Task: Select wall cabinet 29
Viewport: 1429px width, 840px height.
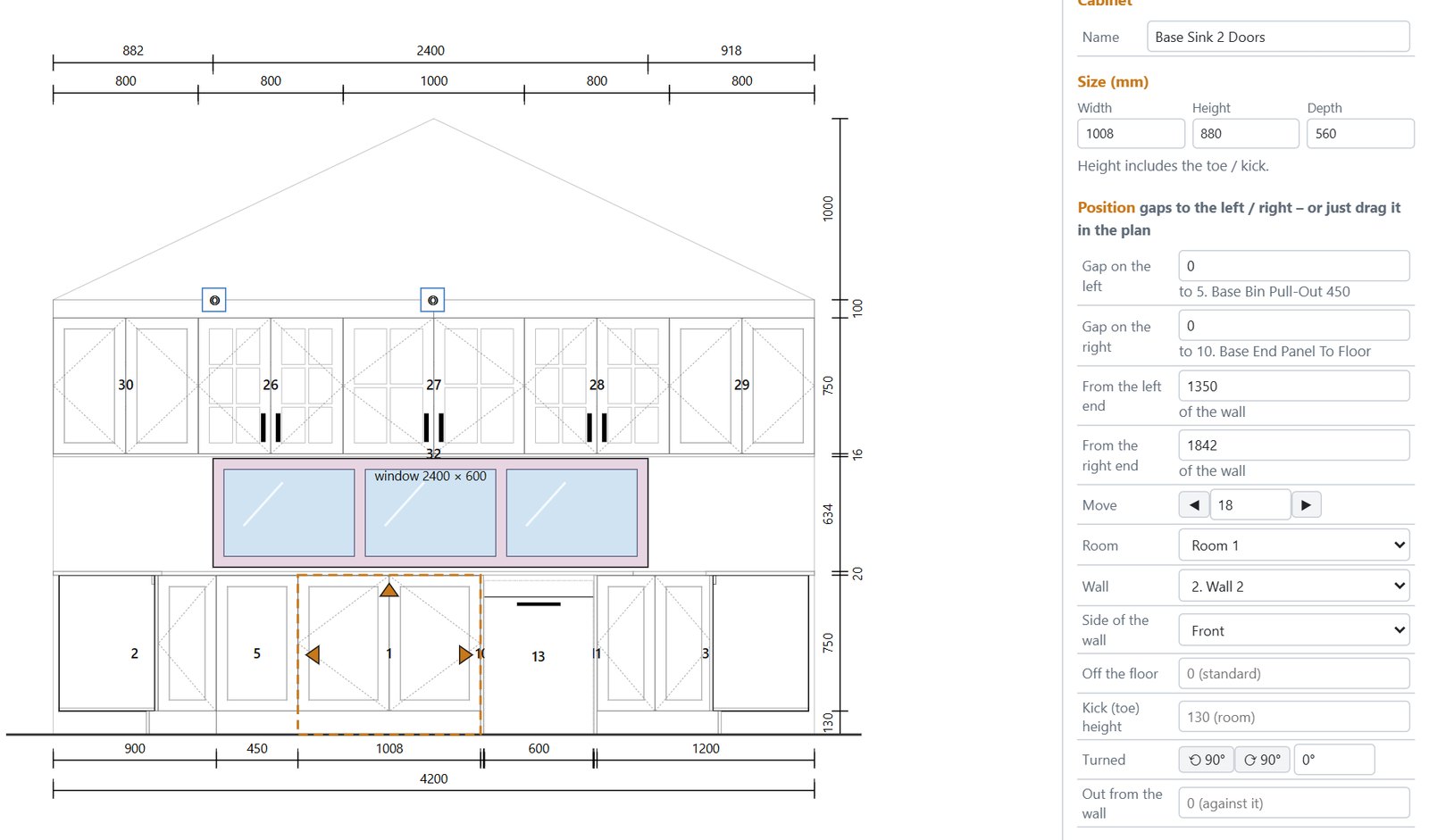Action: point(741,386)
